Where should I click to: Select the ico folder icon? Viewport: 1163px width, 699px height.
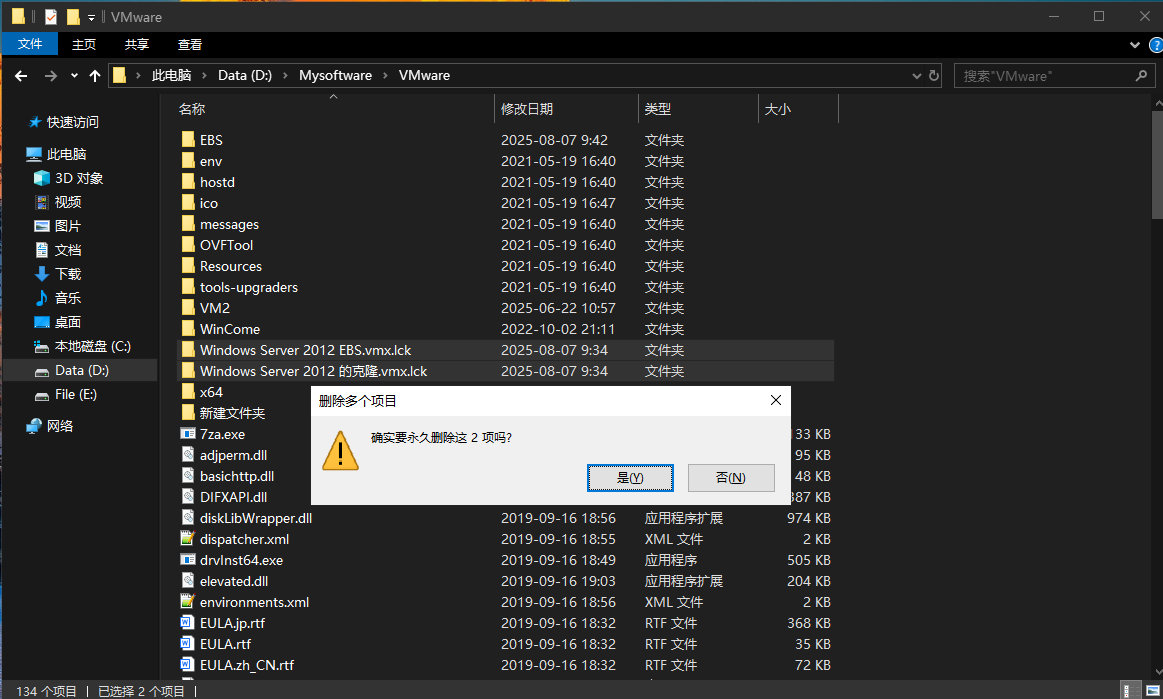point(188,203)
